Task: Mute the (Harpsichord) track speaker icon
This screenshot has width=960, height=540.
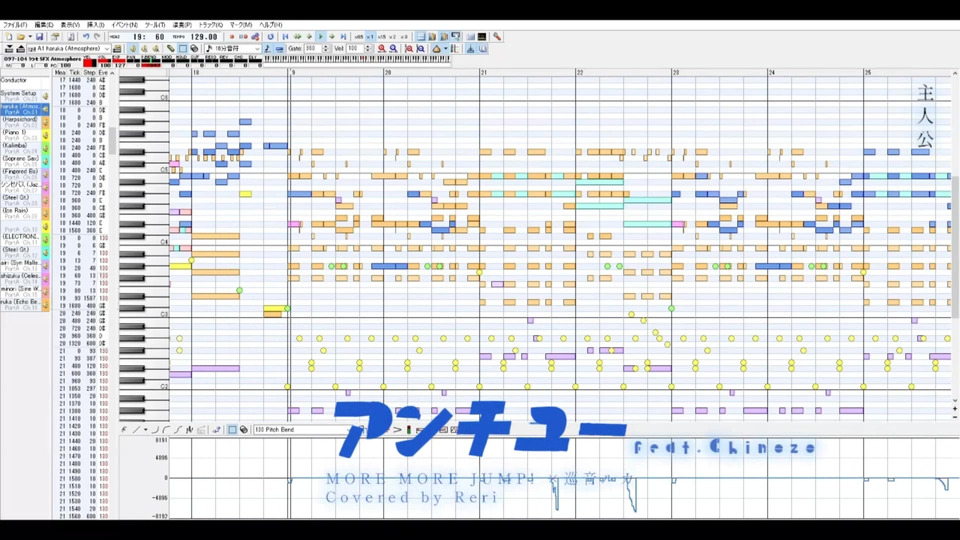Action: [45, 122]
